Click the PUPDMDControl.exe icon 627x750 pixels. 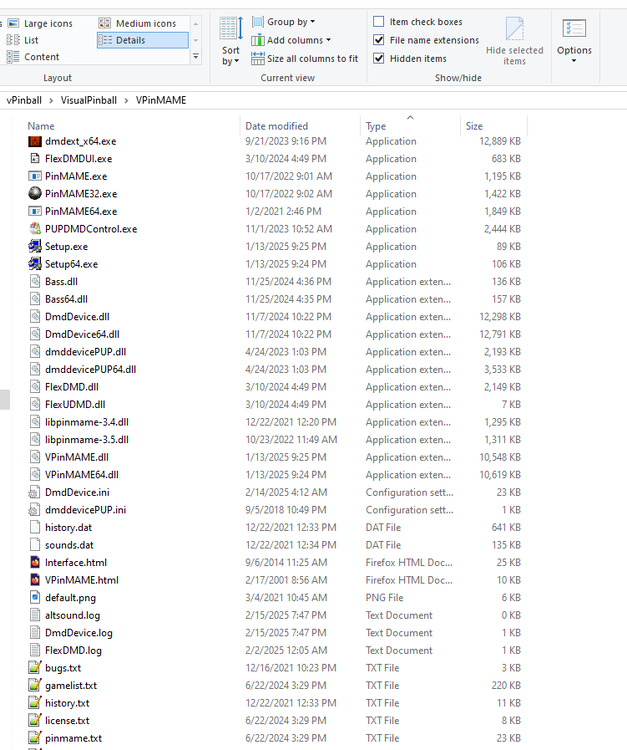coord(35,229)
